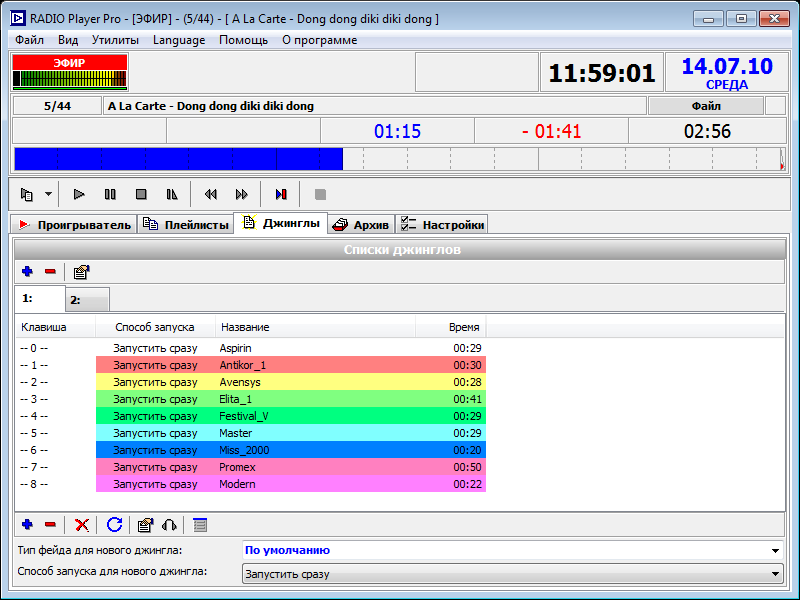Open the Language menu
The height and width of the screenshot is (600, 800).
pos(179,40)
